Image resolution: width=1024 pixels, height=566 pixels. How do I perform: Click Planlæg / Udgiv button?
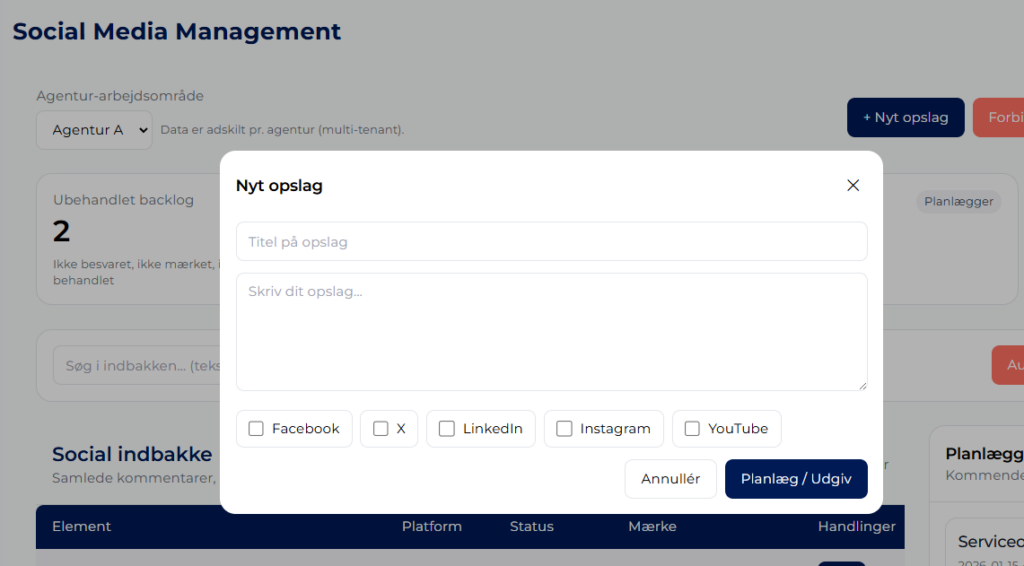[x=795, y=479]
